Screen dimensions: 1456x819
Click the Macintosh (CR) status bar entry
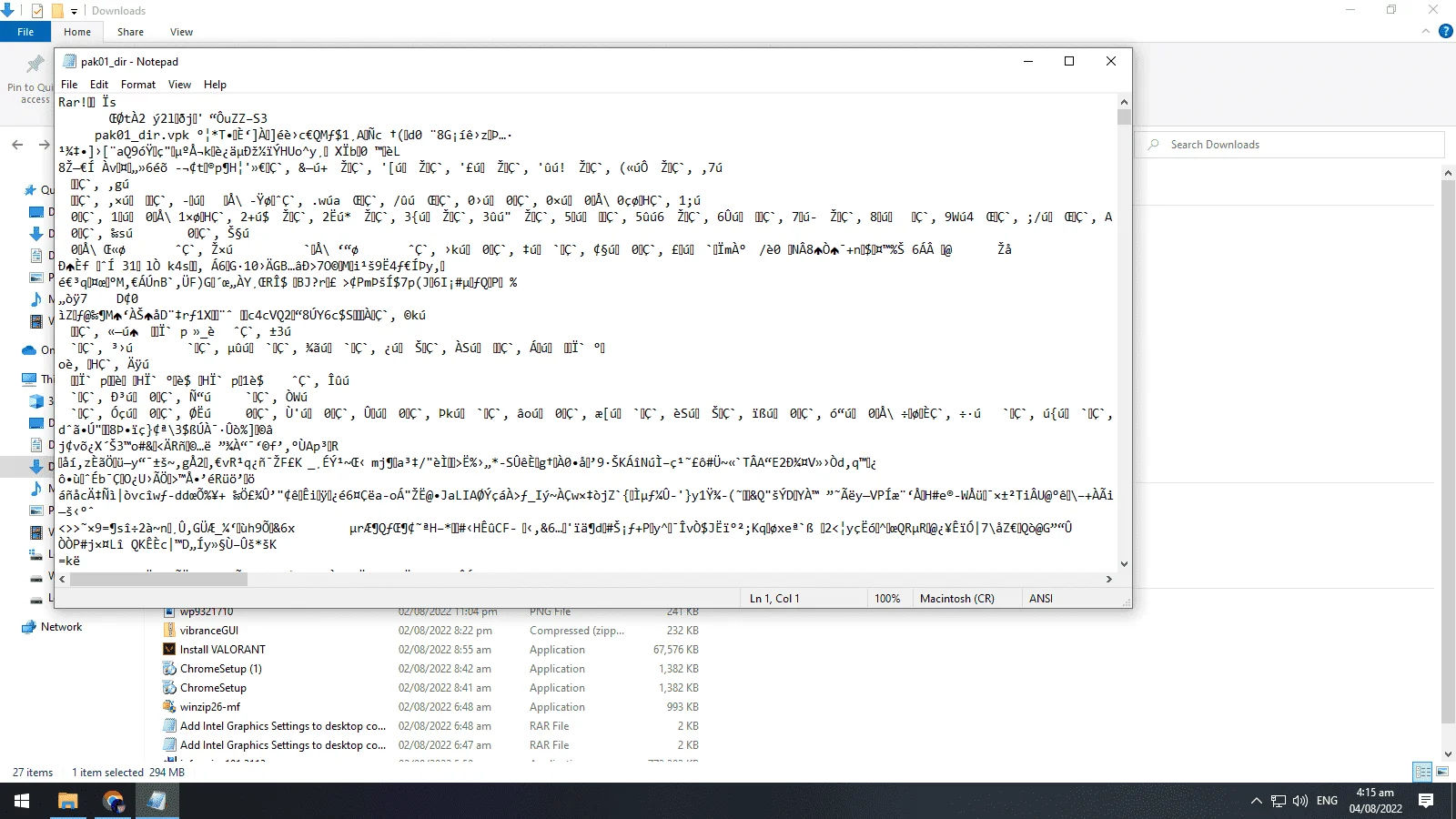(x=957, y=599)
